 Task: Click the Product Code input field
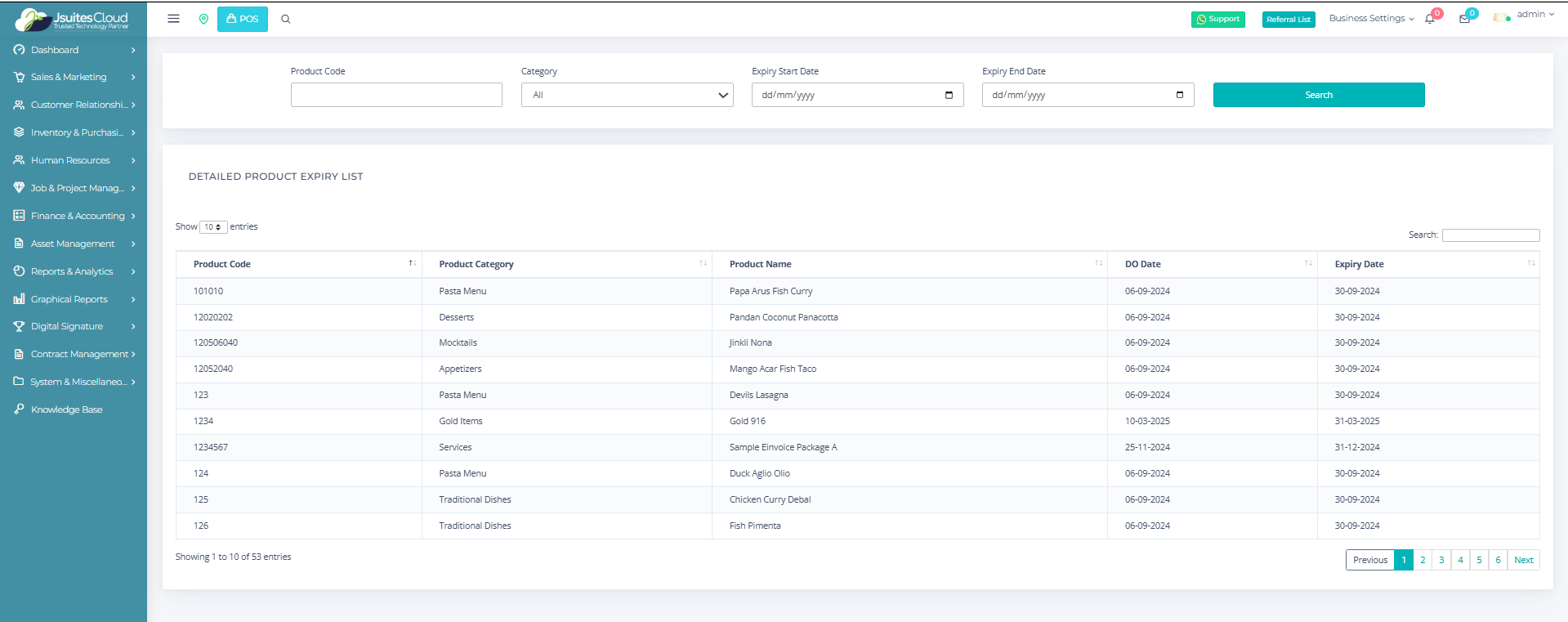[396, 95]
